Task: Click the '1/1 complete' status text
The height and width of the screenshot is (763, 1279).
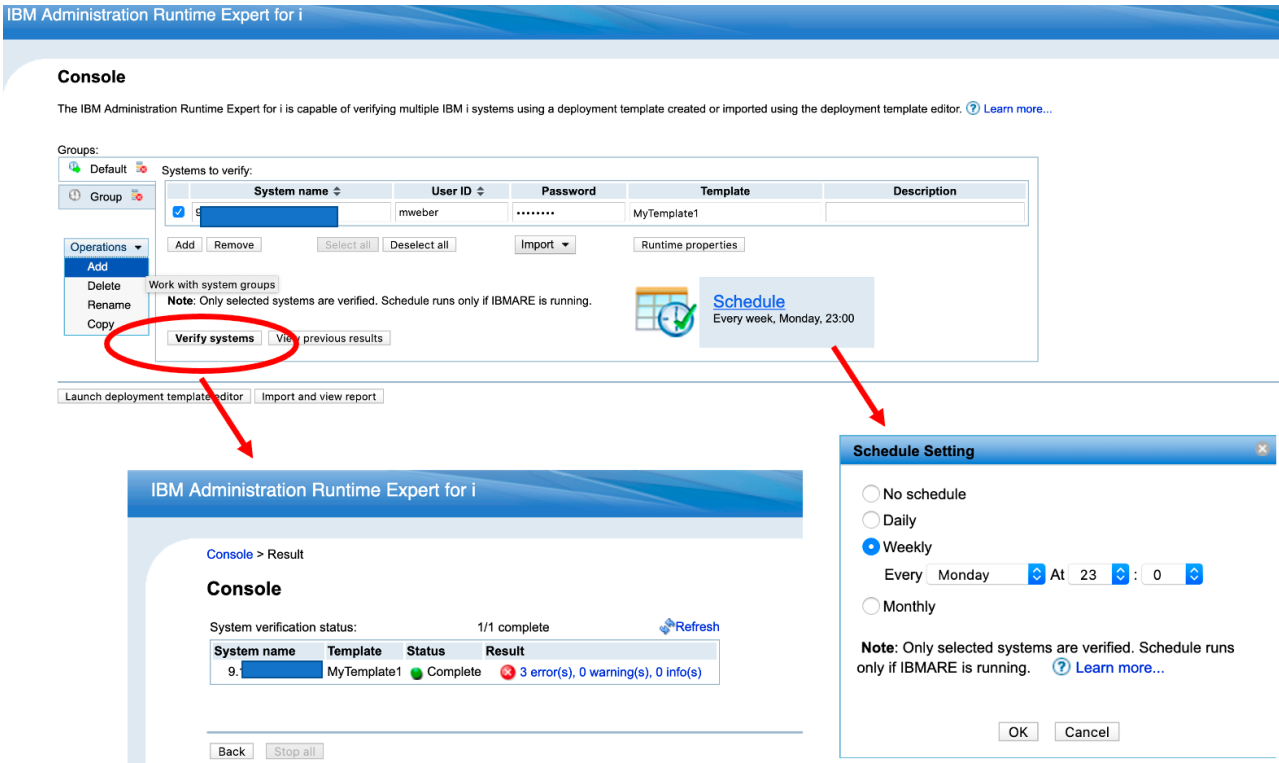Action: 513,627
